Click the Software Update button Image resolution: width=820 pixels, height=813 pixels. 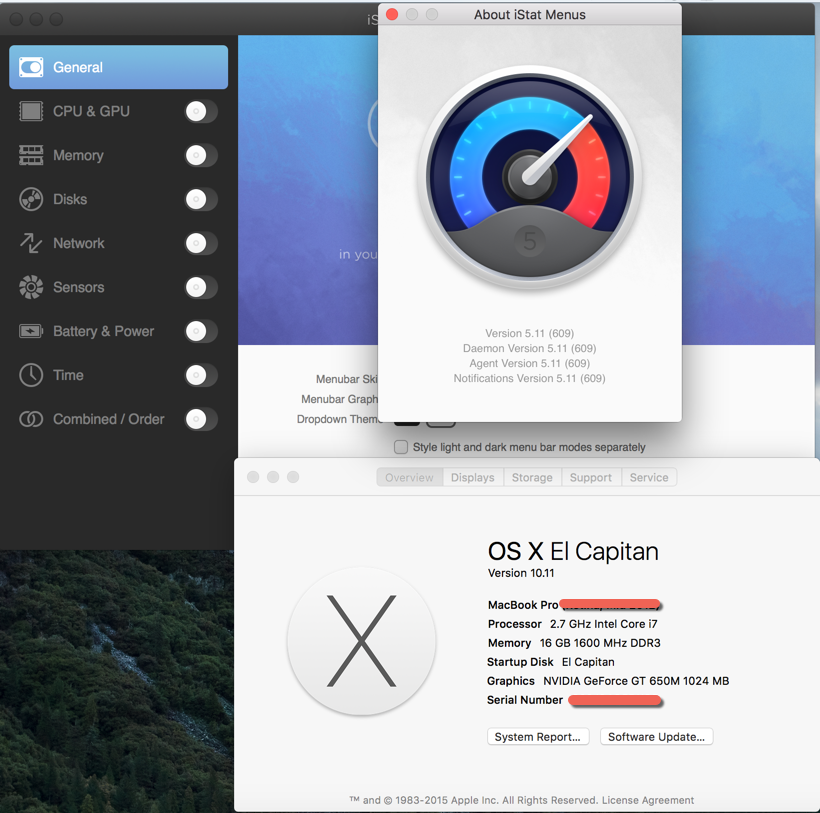[x=656, y=737]
